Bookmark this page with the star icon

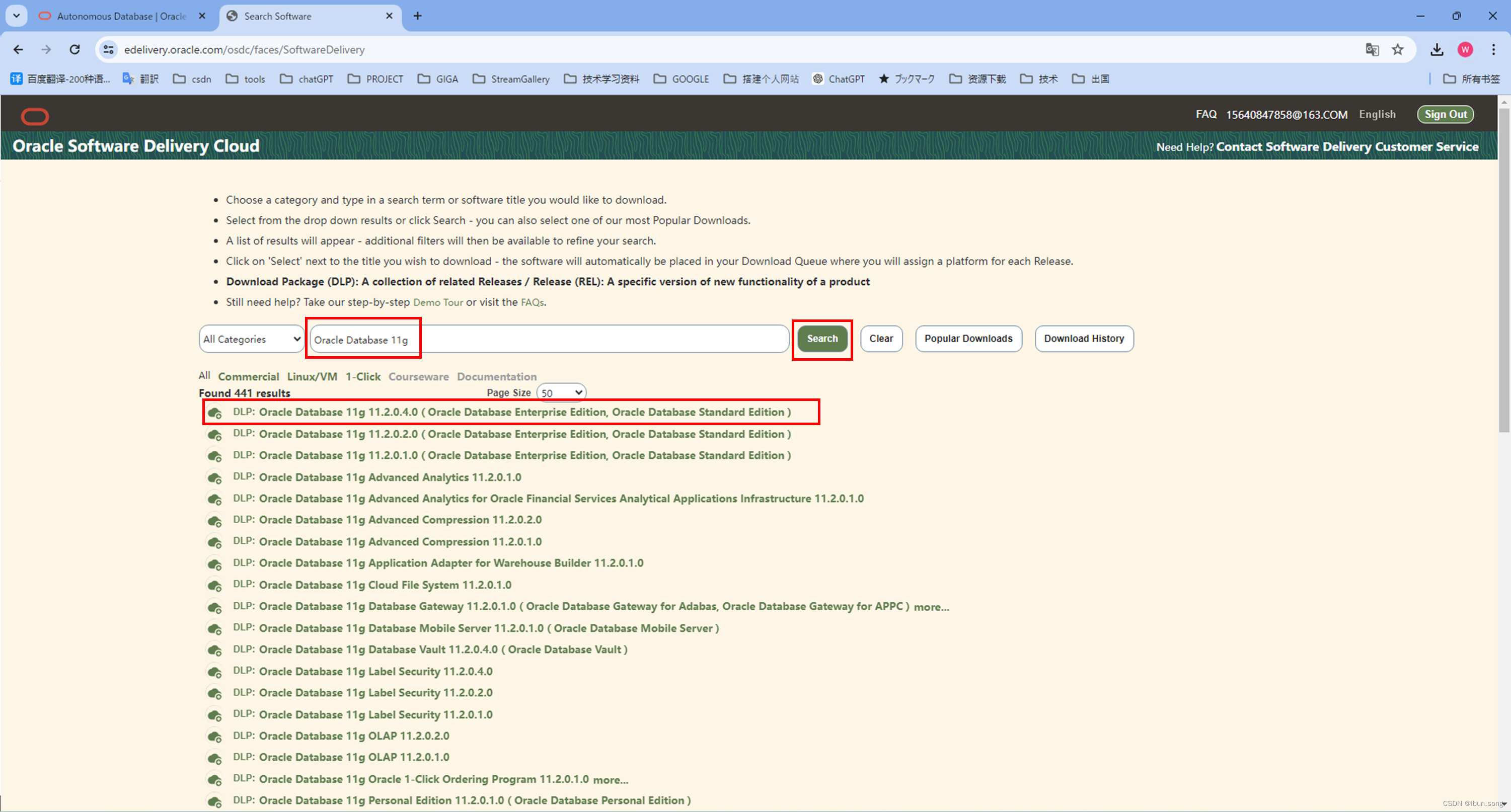(x=1398, y=50)
